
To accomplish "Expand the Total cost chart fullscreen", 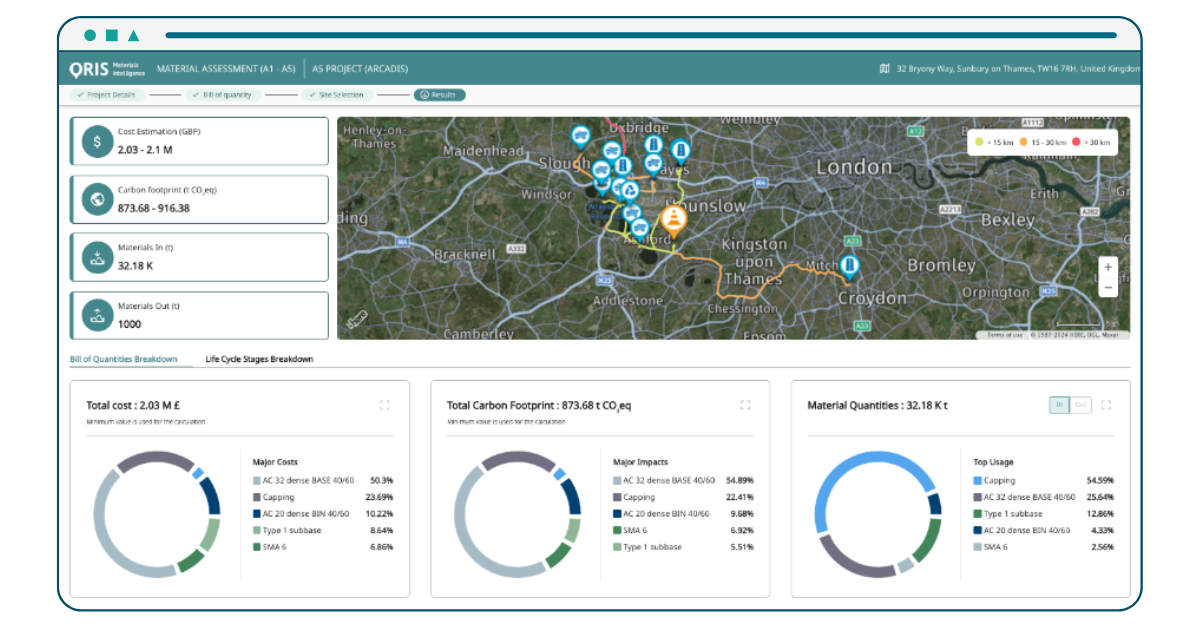I will (385, 405).
